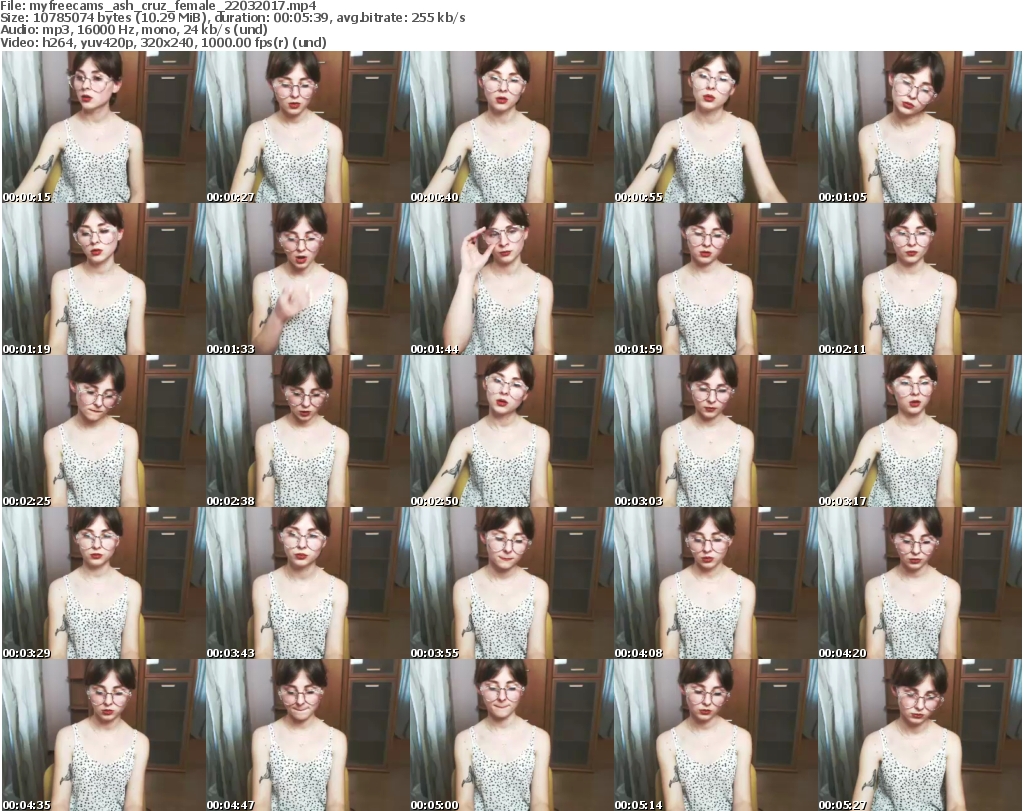Choose the preview frame marked 00:04:08

[x=715, y=583]
